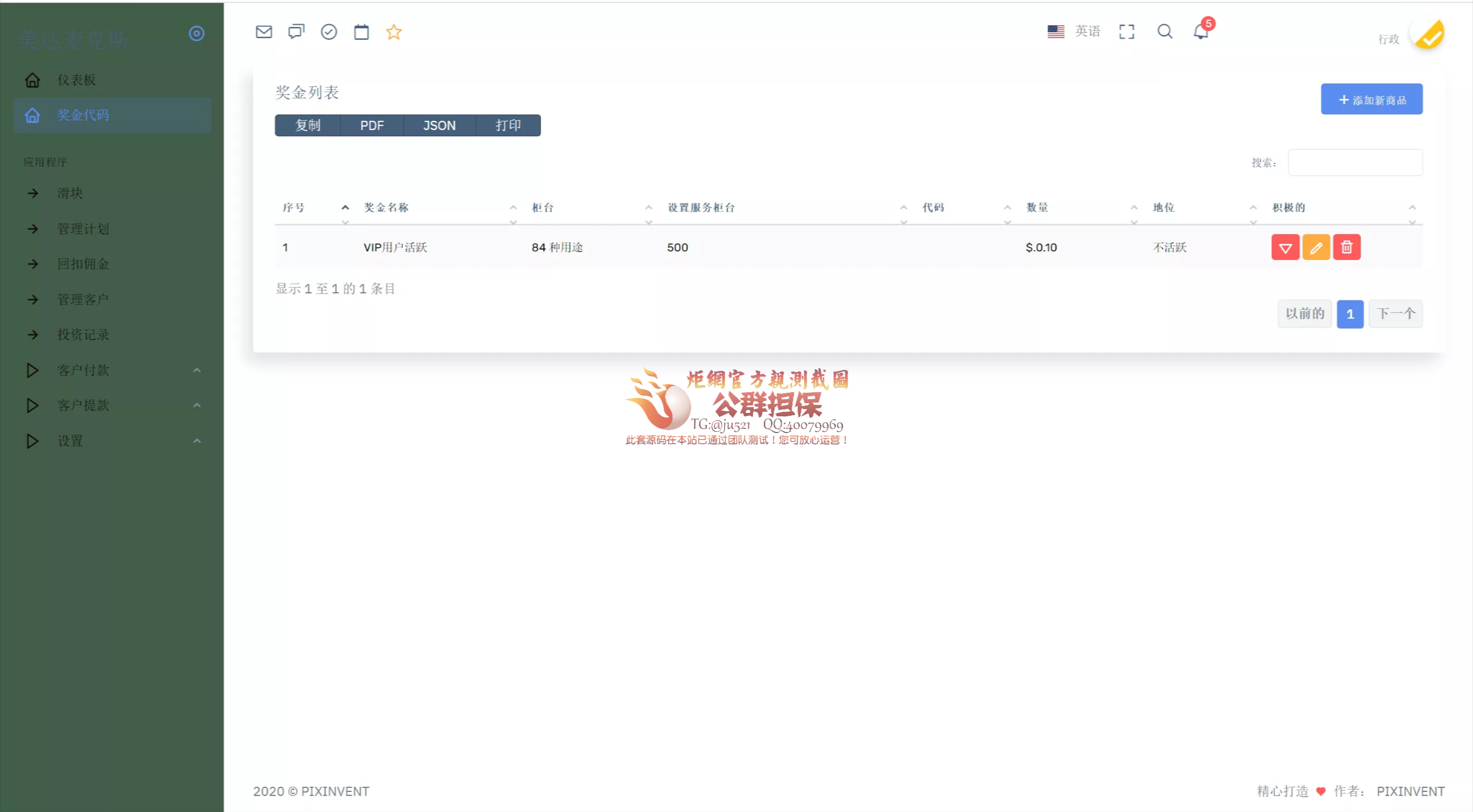1473x812 pixels.
Task: Click the star favorites icon
Action: 394,32
